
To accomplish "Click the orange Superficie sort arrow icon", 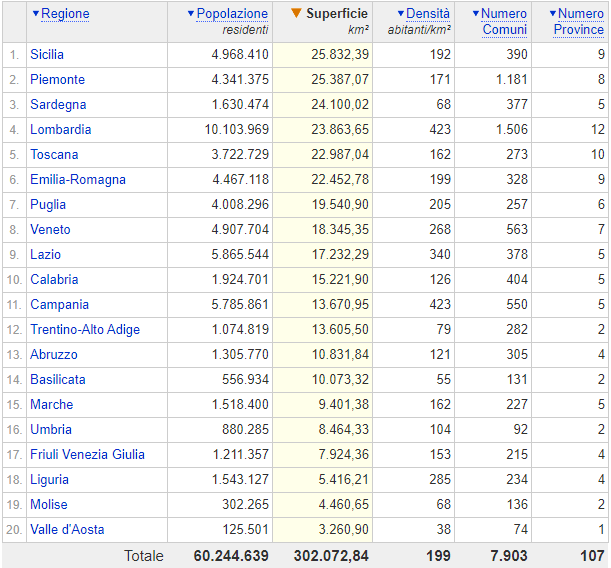I will (x=296, y=14).
